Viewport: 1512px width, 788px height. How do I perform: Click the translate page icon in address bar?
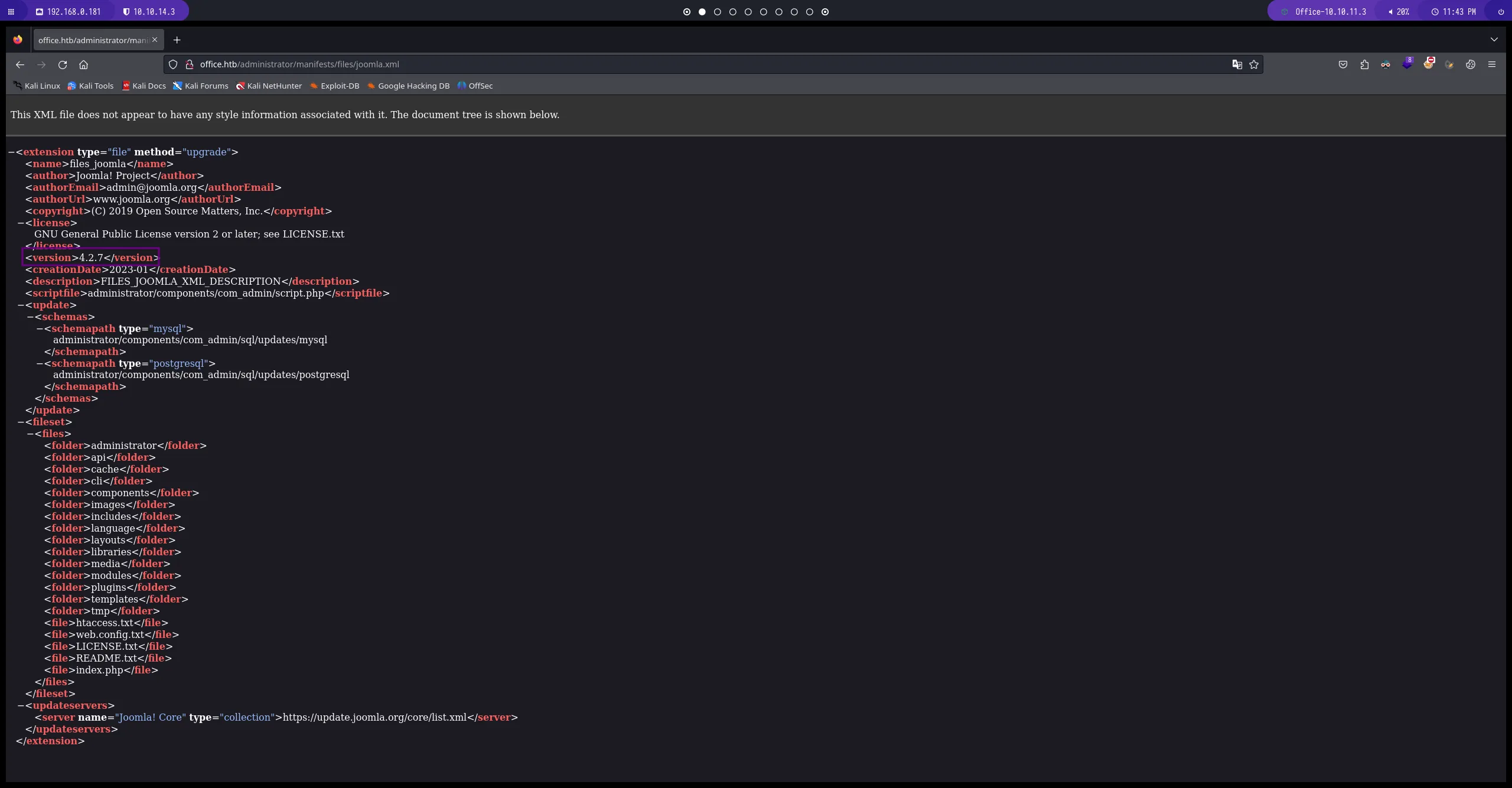1237,64
